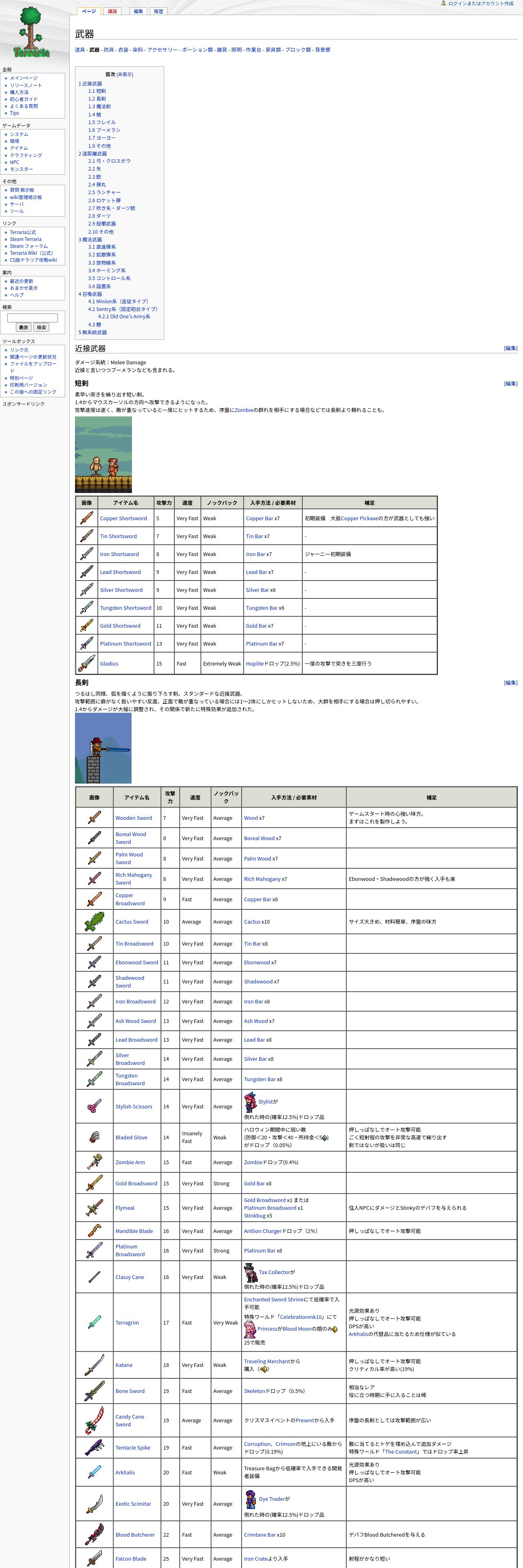
Task: Open Steam フォーラム sidebar link
Action: 29,246
